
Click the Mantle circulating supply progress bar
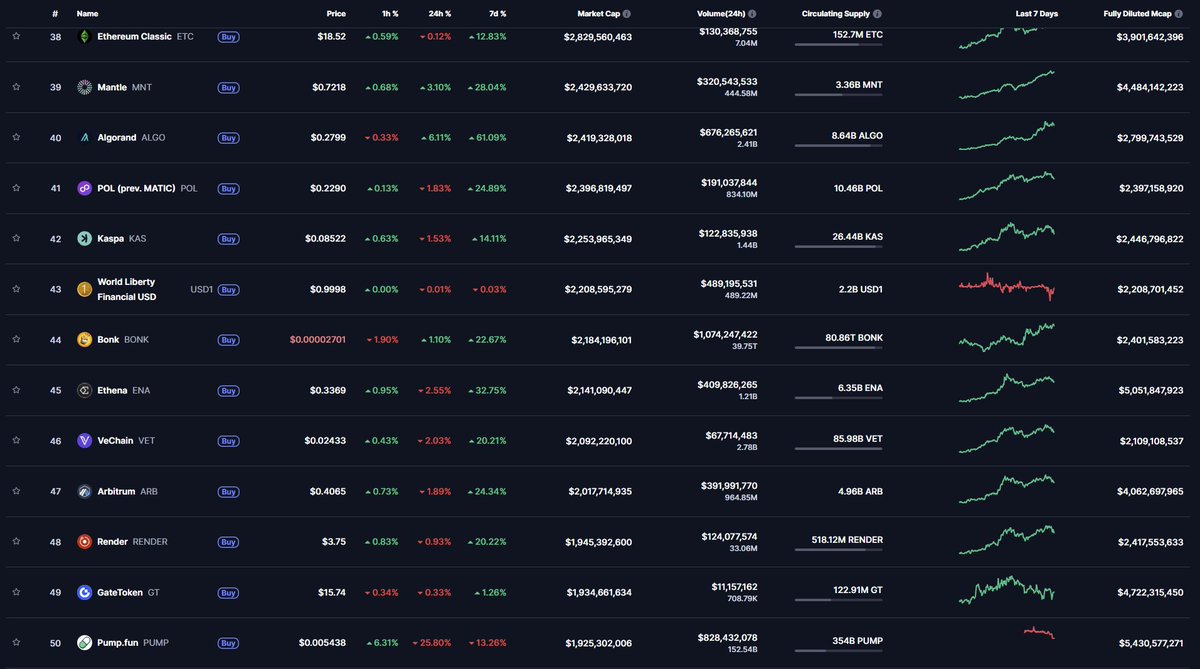(839, 96)
